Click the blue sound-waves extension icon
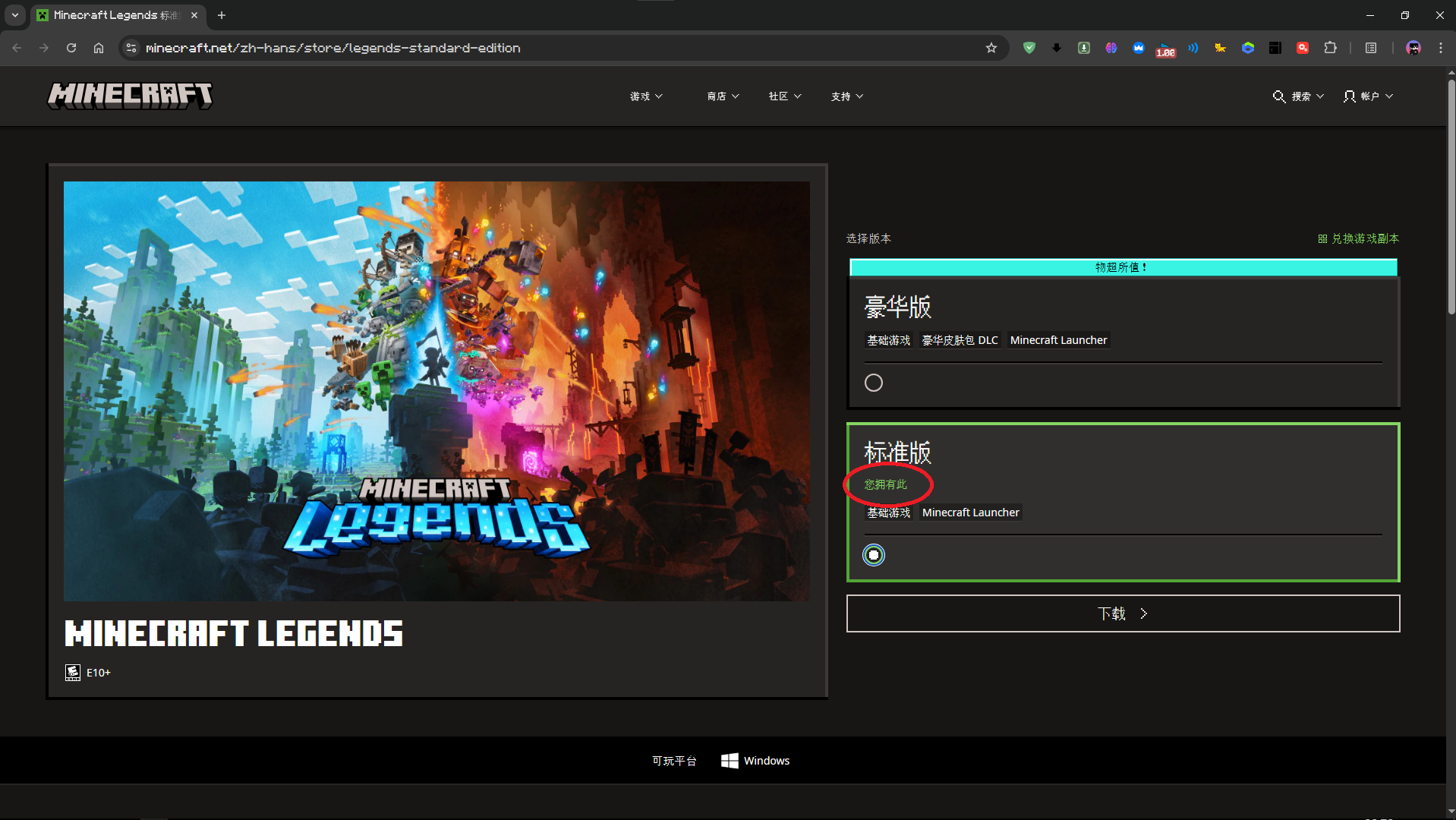 [x=1193, y=48]
